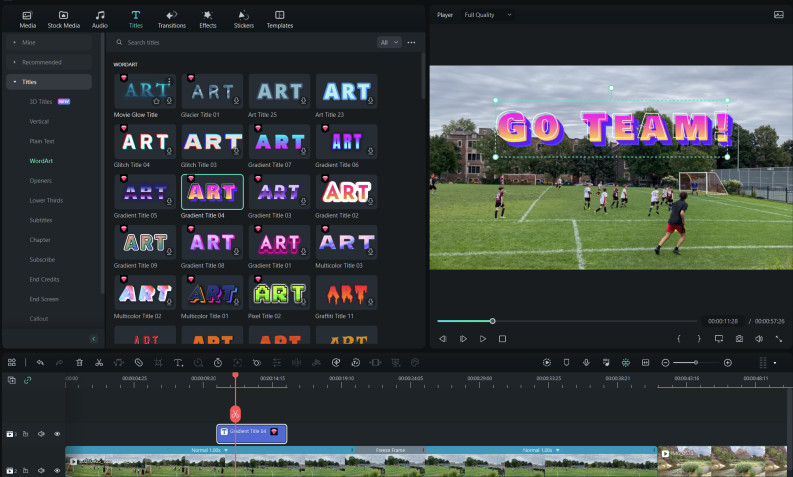Select the Gradient Title 04 clip on timeline
This screenshot has height=477, width=793.
(x=251, y=433)
